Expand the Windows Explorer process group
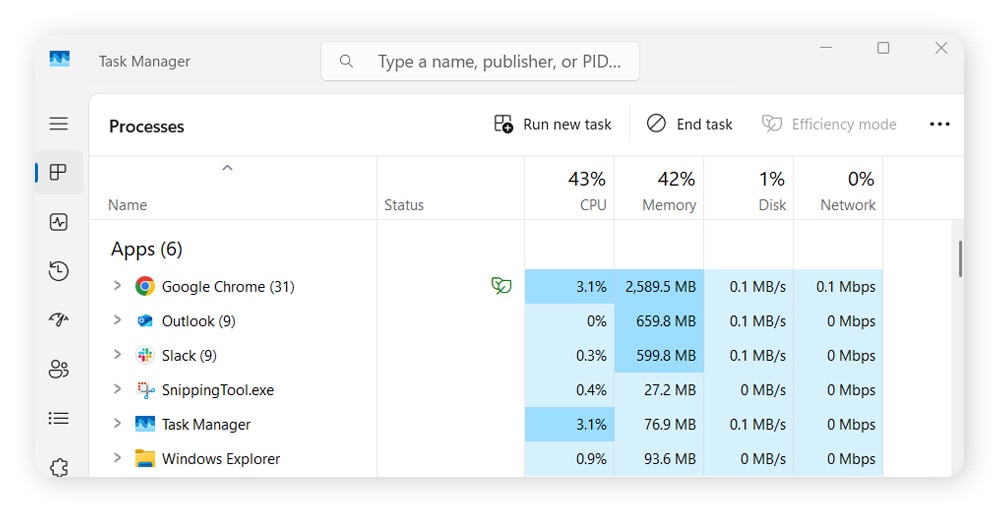1000x513 pixels. point(117,458)
